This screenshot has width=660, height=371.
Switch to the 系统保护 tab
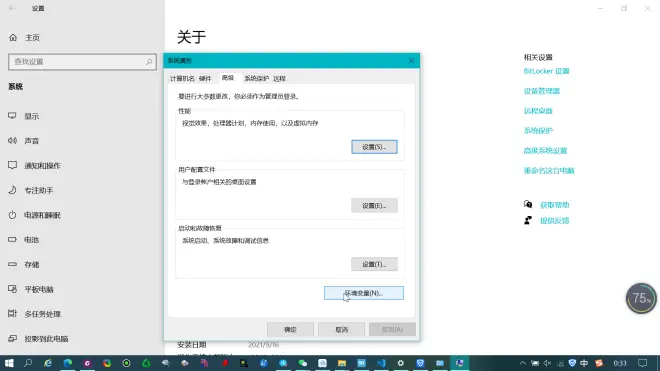pyautogui.click(x=256, y=79)
